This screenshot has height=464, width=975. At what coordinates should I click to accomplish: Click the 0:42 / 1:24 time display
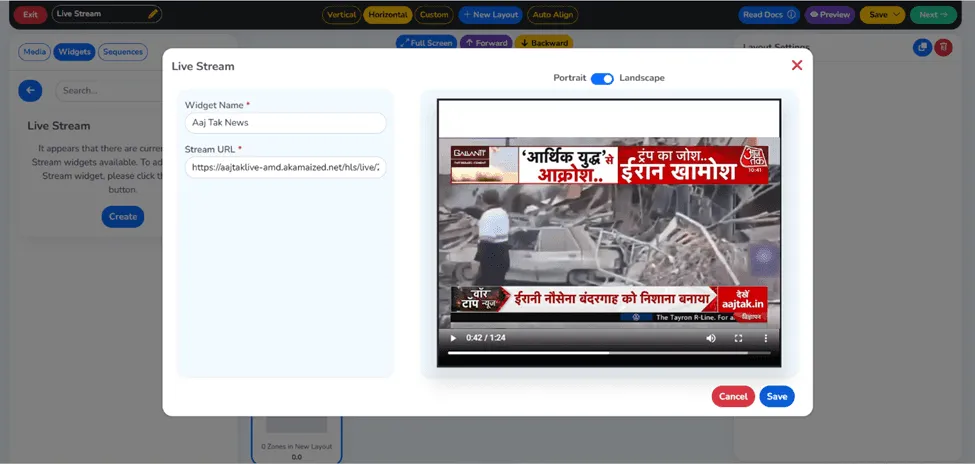486,338
